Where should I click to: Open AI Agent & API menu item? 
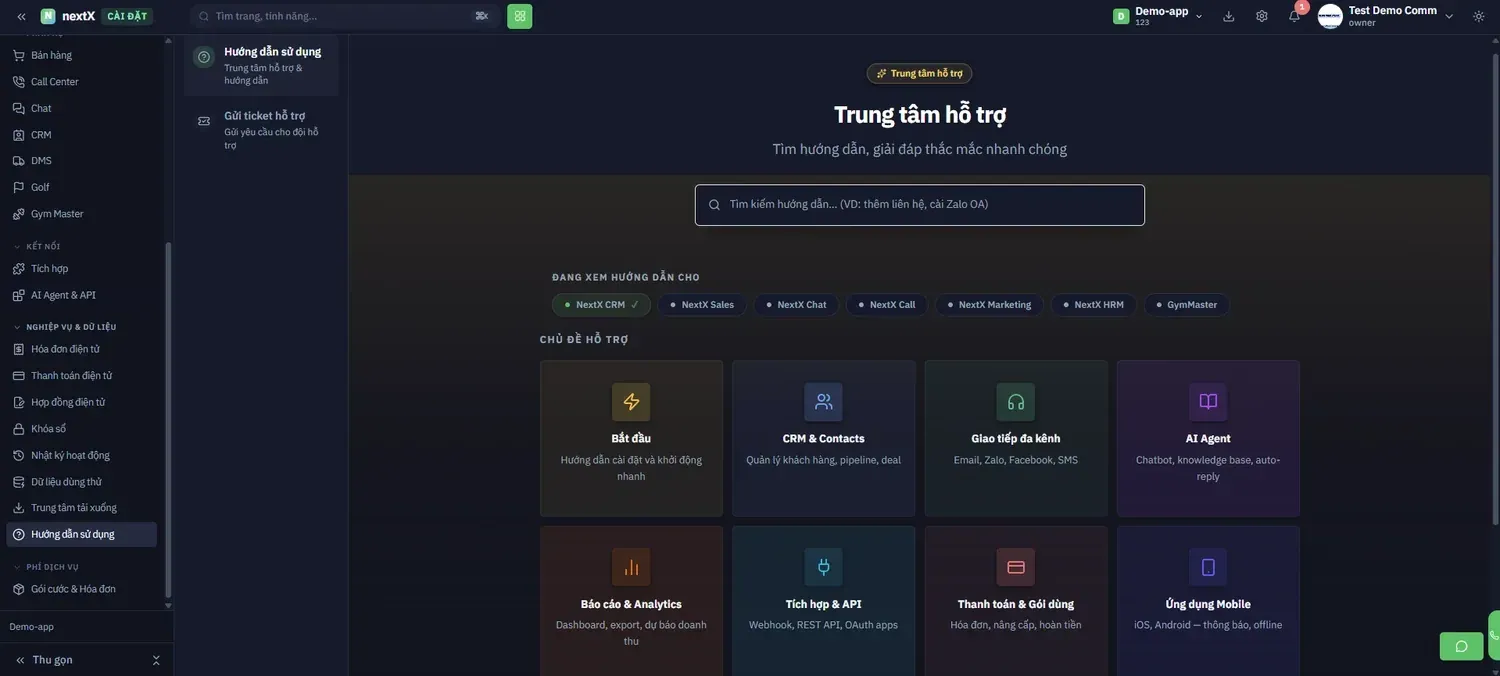[81, 295]
